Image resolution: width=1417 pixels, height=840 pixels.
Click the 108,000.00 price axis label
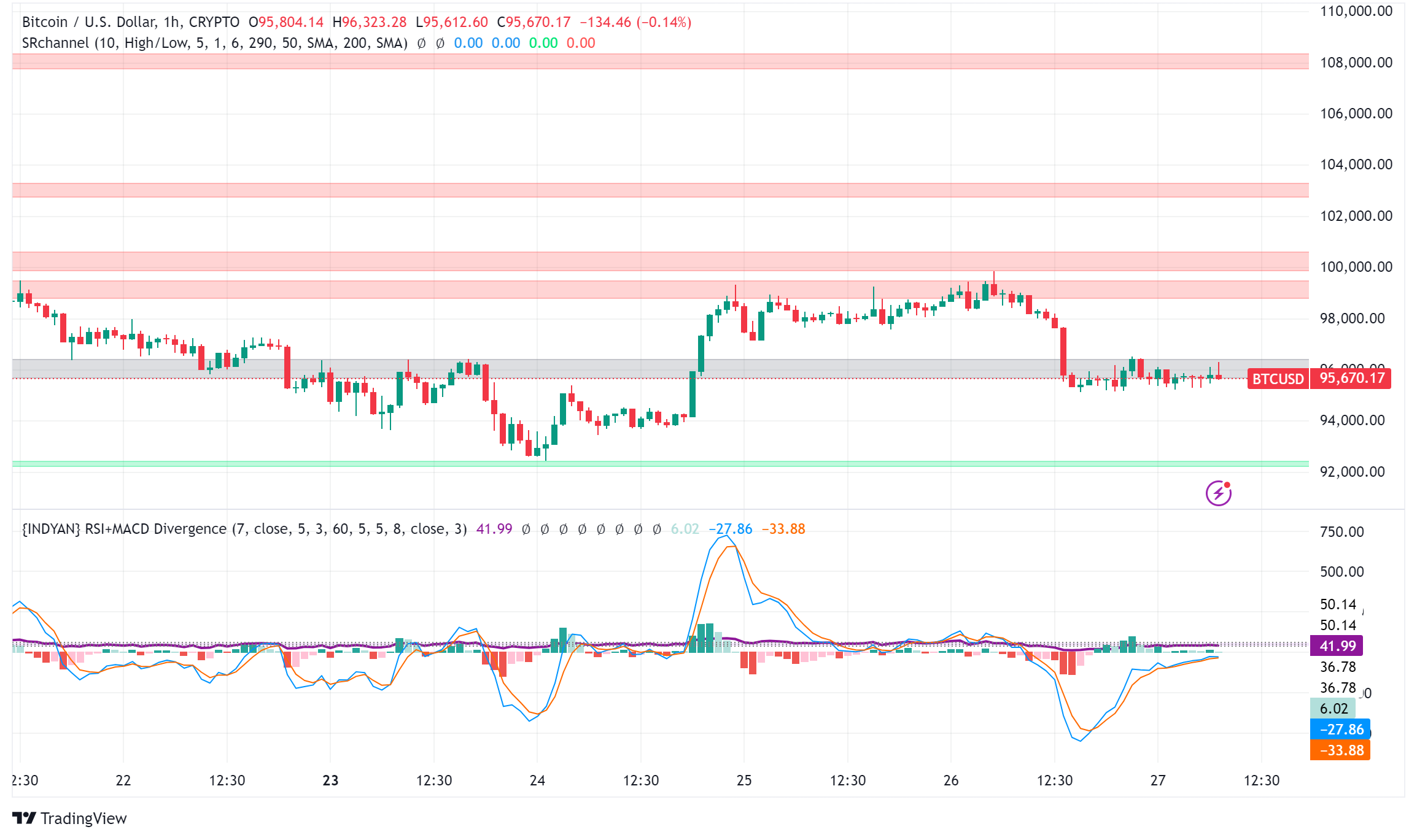[x=1356, y=63]
